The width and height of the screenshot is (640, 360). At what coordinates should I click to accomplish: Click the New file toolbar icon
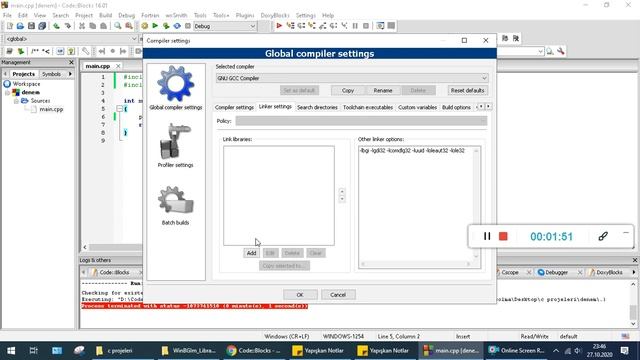click(x=9, y=26)
